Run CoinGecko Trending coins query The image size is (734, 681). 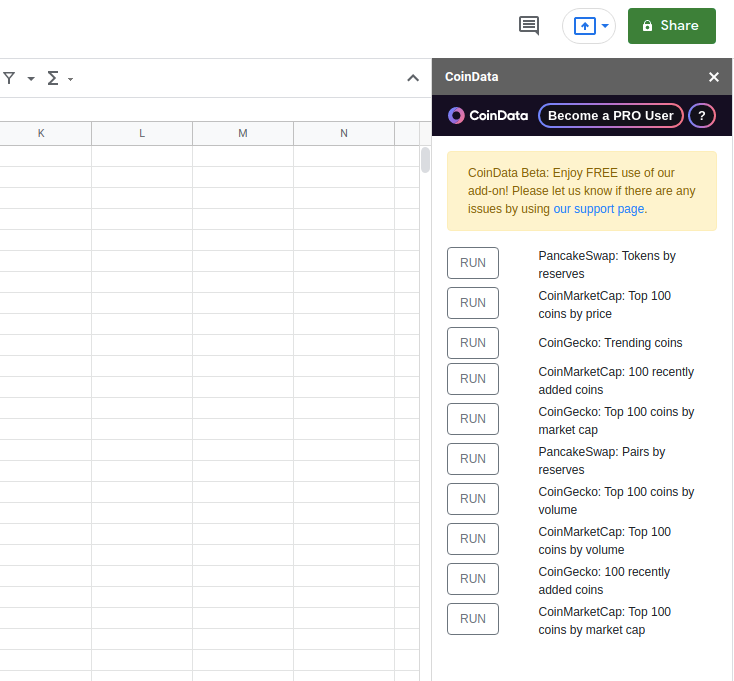[x=473, y=343]
